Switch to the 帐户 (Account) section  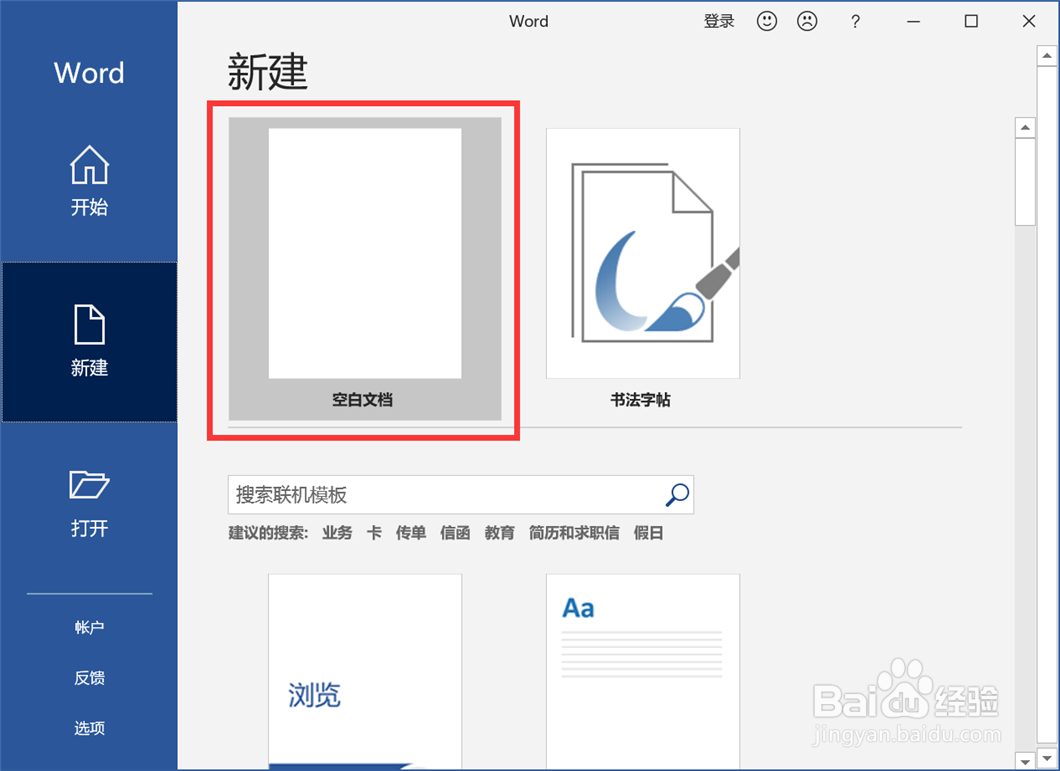(x=89, y=627)
